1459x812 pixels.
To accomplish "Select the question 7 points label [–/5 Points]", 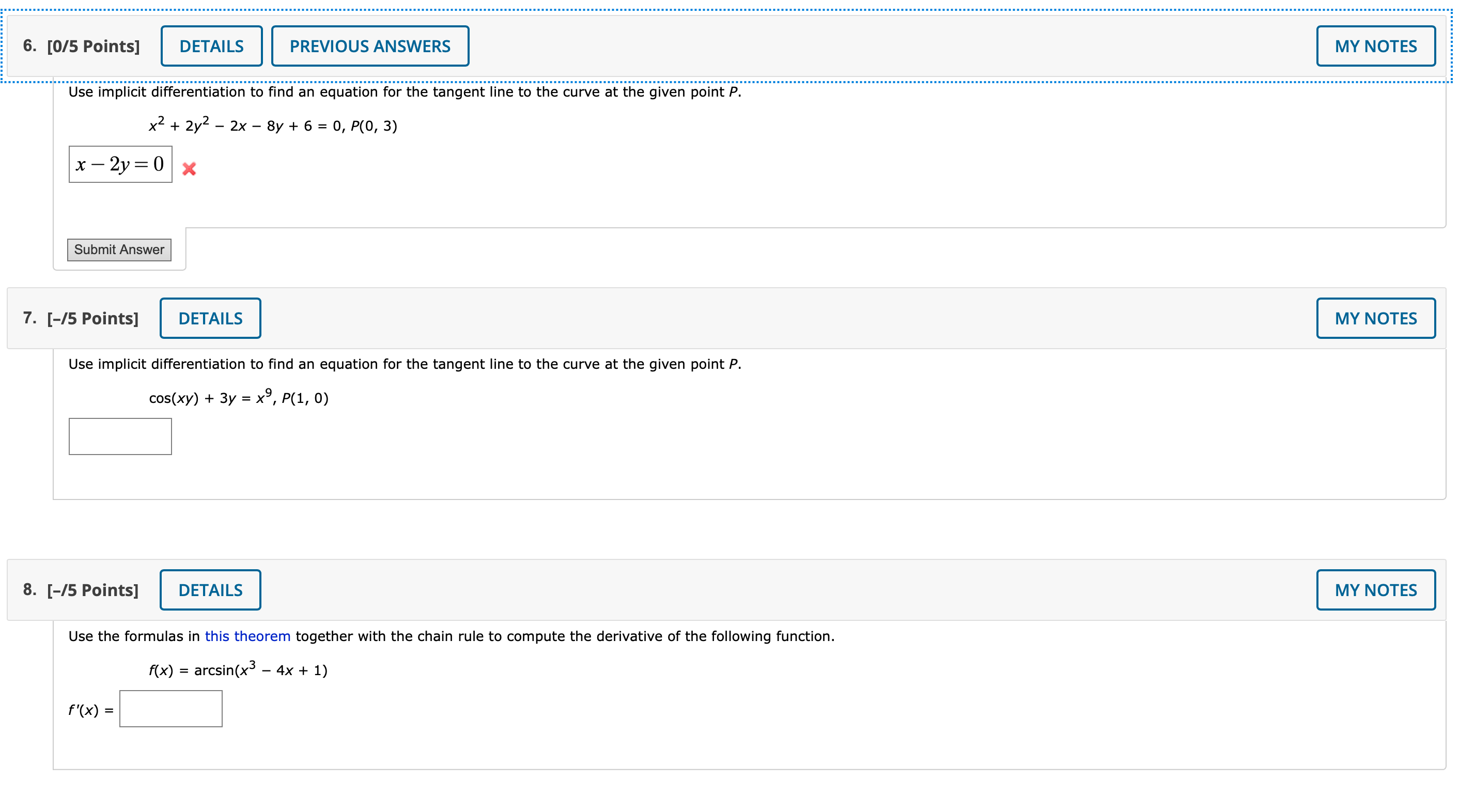I will pyautogui.click(x=92, y=318).
